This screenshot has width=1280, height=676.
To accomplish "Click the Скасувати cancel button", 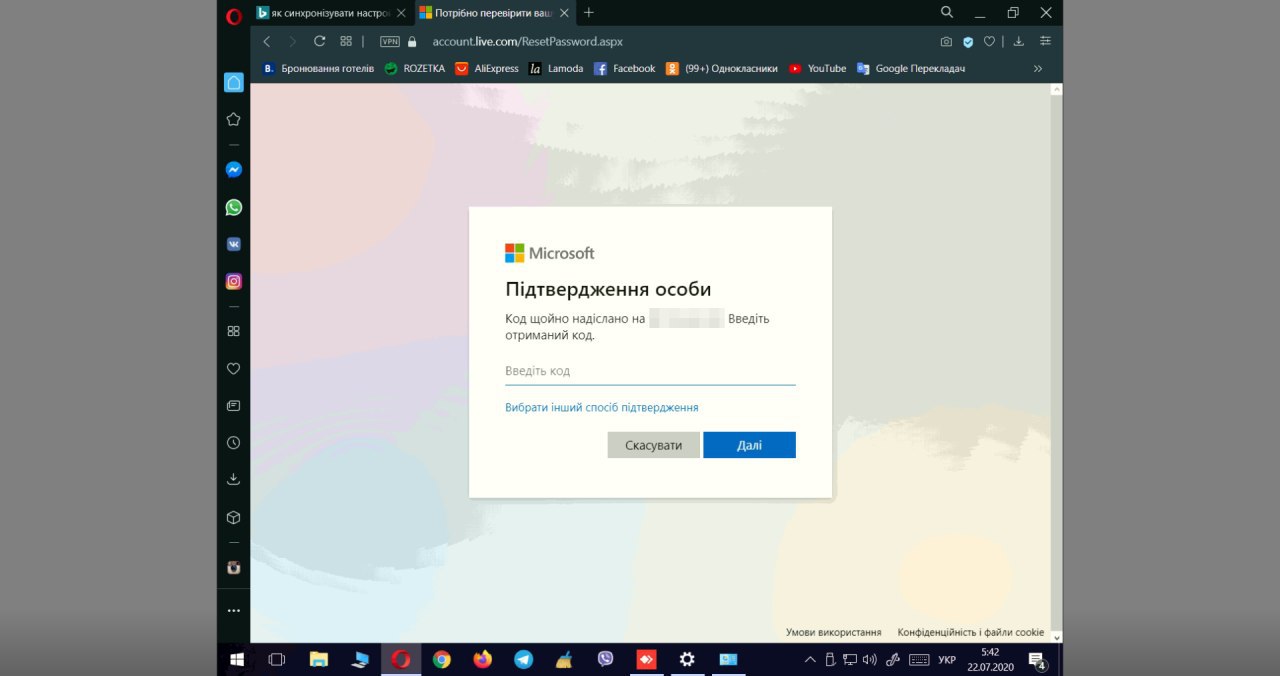I will (x=653, y=445).
